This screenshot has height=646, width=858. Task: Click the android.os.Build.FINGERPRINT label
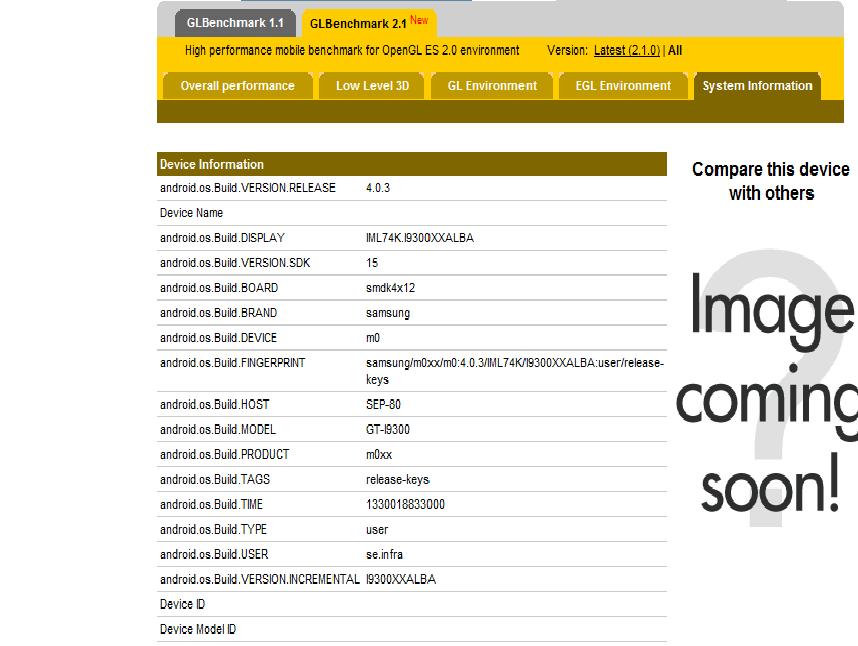(233, 363)
